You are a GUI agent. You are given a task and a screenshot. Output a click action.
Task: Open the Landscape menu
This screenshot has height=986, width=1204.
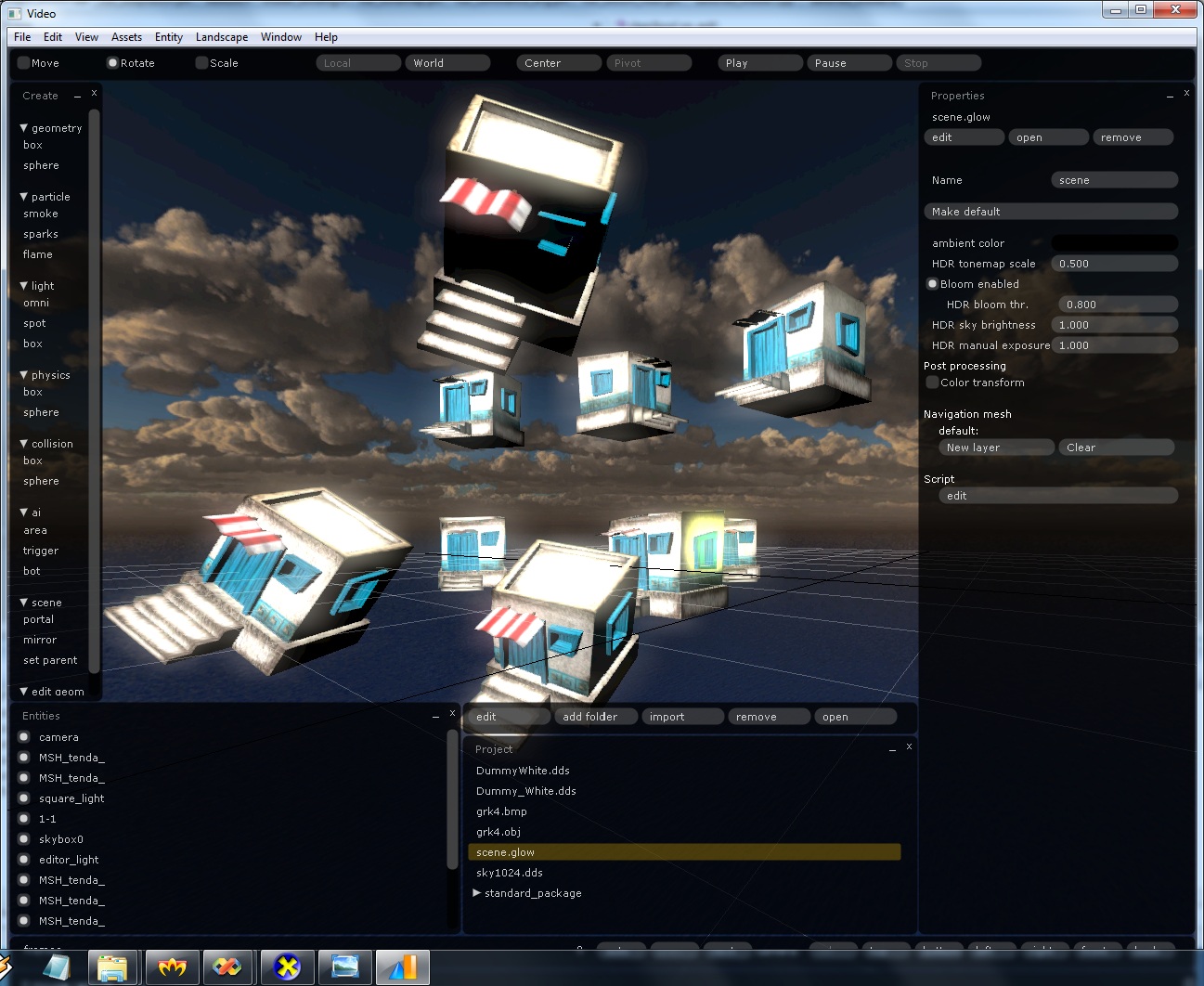click(x=222, y=37)
